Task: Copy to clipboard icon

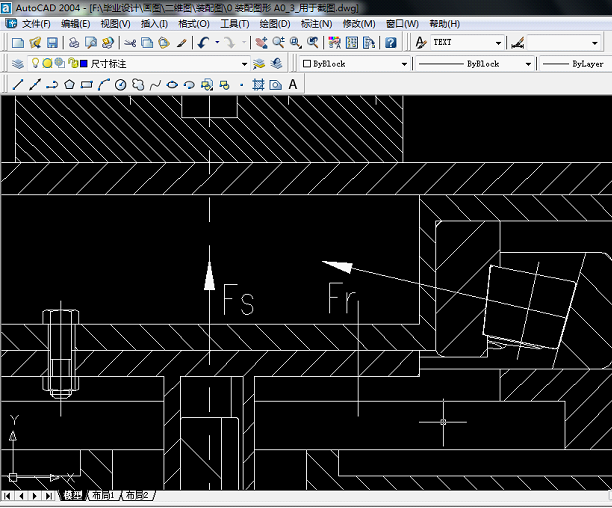Action: point(147,43)
